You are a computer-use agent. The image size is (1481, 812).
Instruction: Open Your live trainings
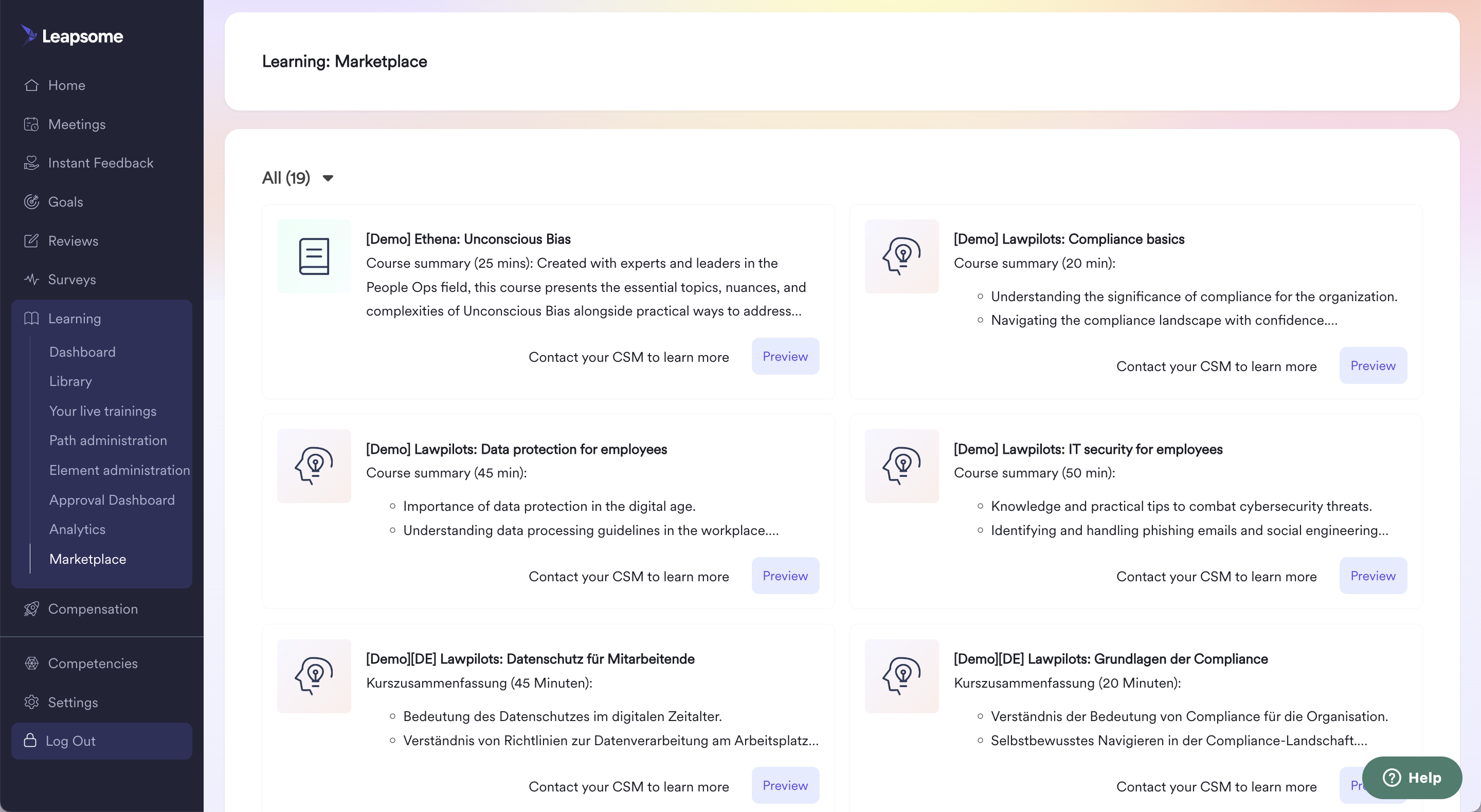103,411
